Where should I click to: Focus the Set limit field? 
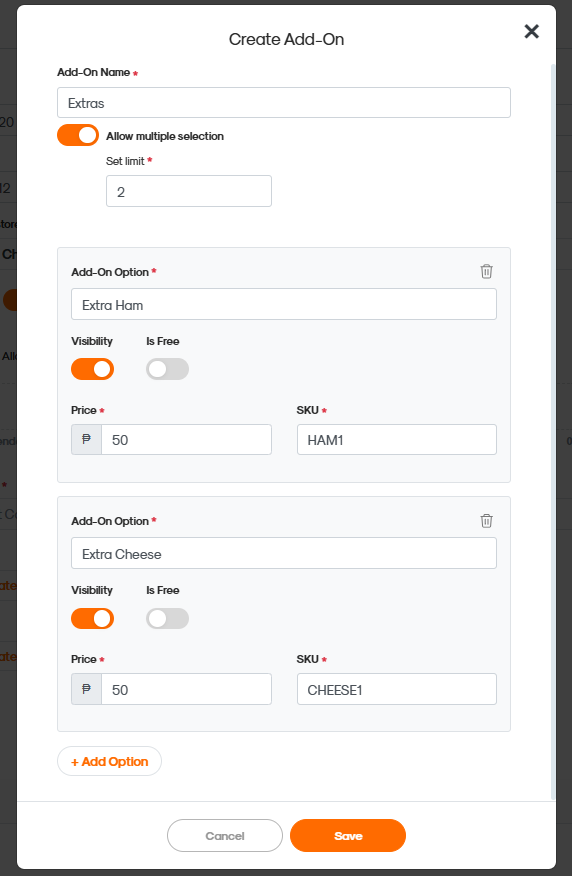(x=189, y=191)
